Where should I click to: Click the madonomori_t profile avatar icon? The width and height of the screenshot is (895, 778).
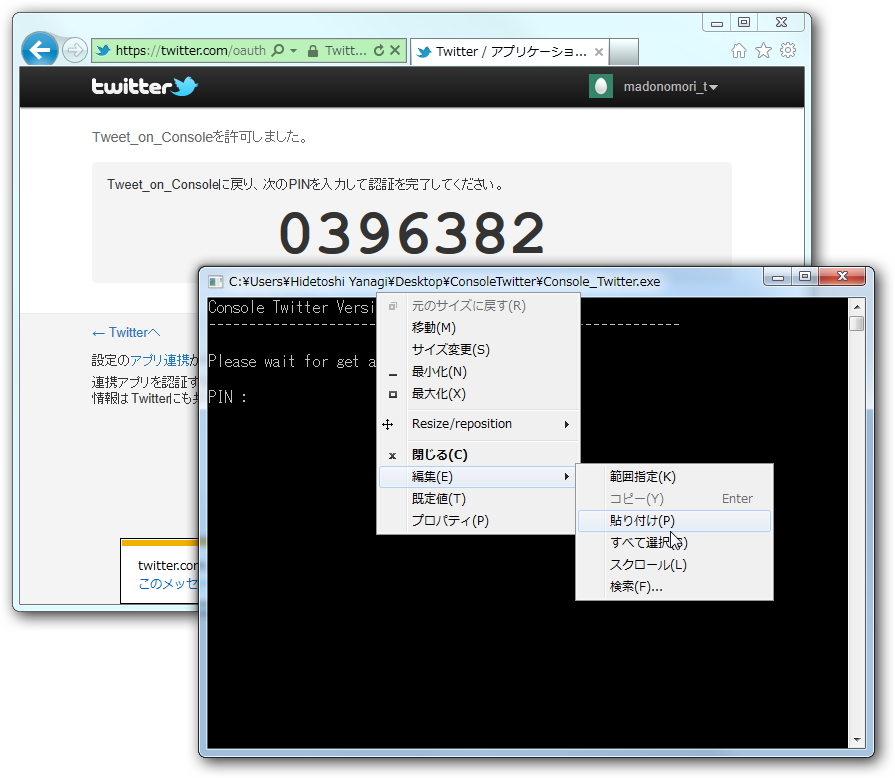tap(599, 87)
